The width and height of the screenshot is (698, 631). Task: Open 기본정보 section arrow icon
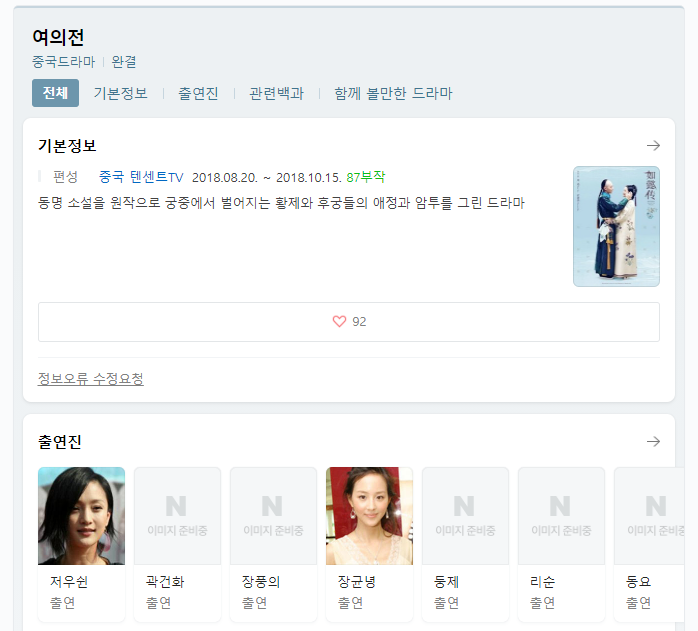tap(653, 146)
